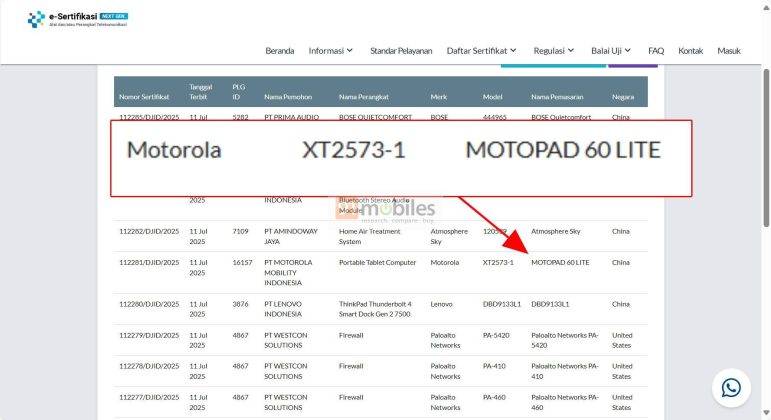The height and width of the screenshot is (420, 771).
Task: Click model PA-460 cell
Action: (x=494, y=397)
